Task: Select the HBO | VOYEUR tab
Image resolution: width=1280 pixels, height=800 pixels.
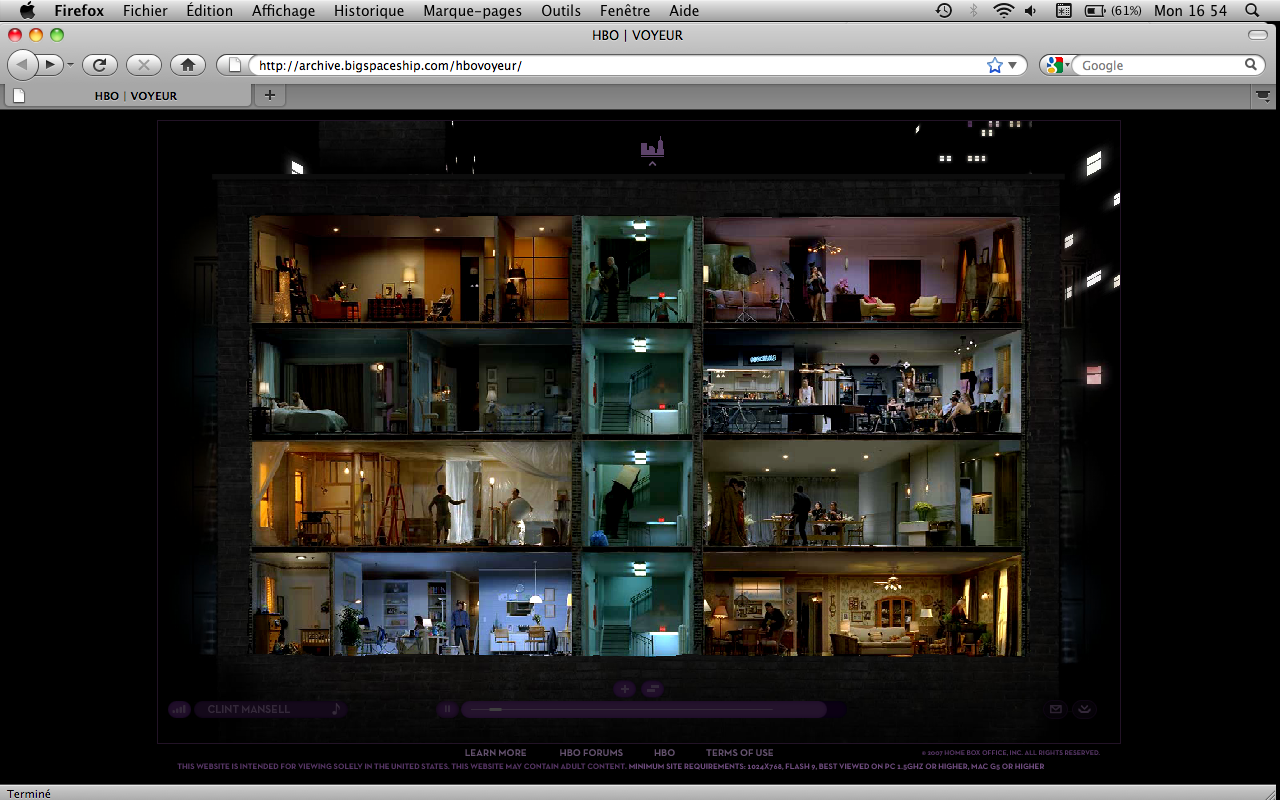Action: click(x=128, y=96)
